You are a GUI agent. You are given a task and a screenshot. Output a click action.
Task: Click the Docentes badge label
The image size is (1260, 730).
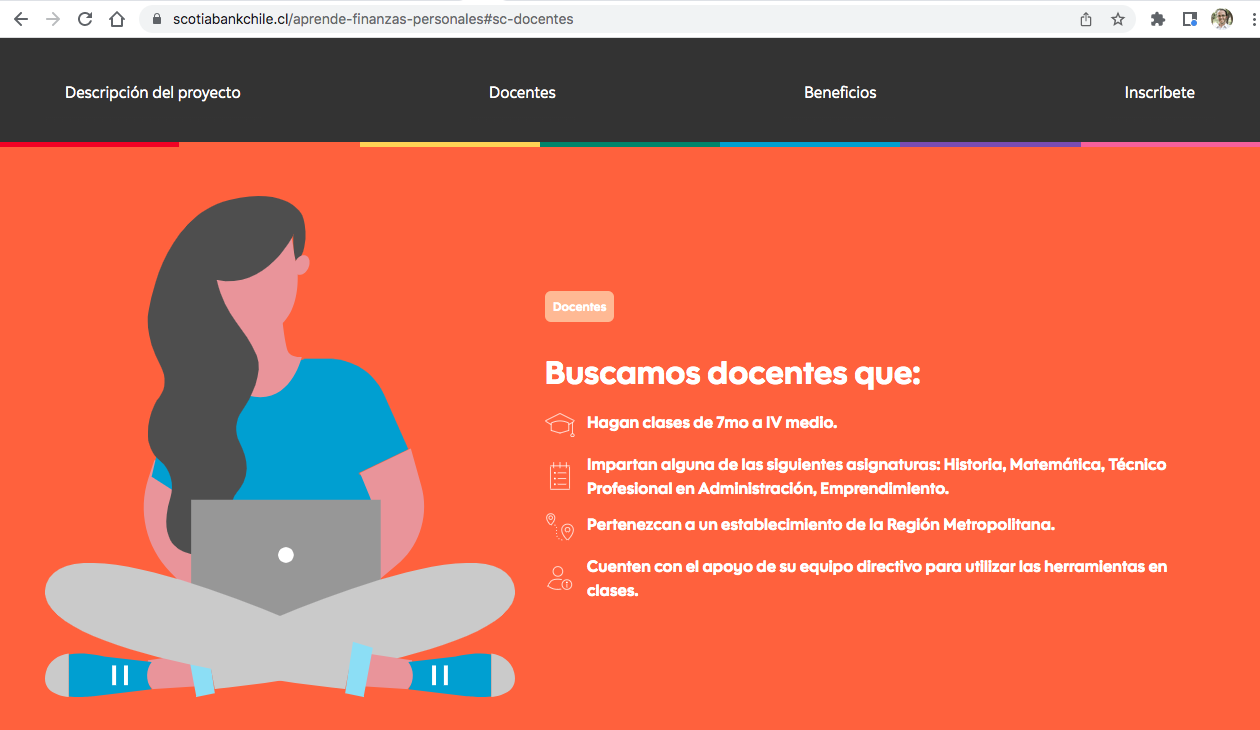coord(579,307)
